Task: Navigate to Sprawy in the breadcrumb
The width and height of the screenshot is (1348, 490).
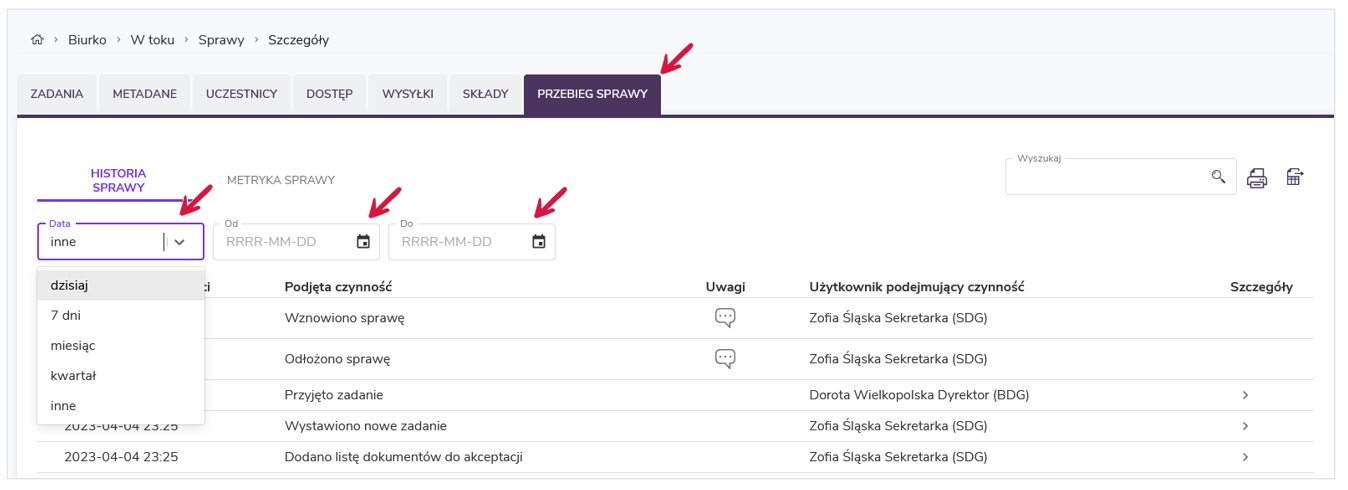Action: click(221, 40)
